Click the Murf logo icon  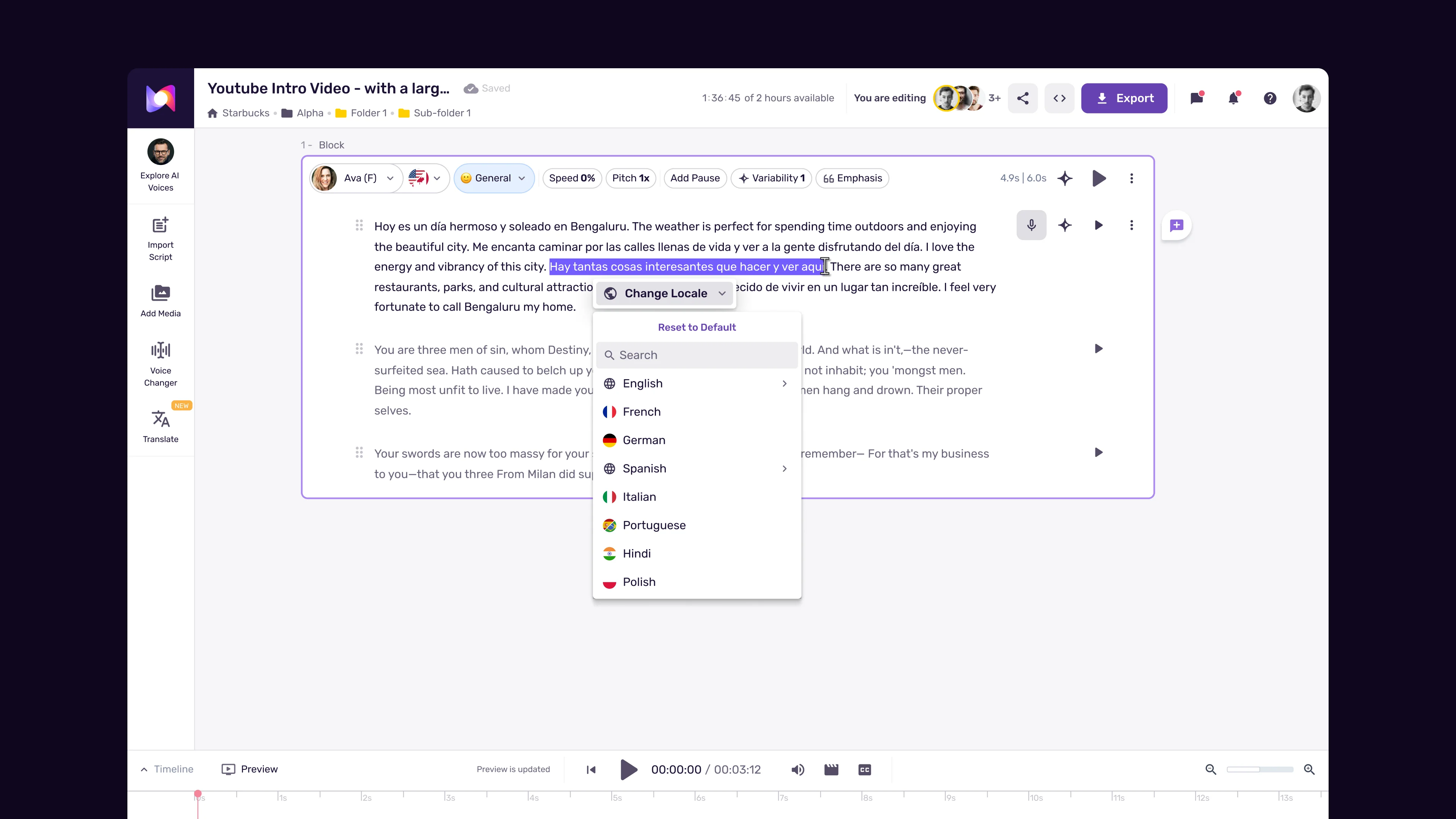[x=160, y=98]
